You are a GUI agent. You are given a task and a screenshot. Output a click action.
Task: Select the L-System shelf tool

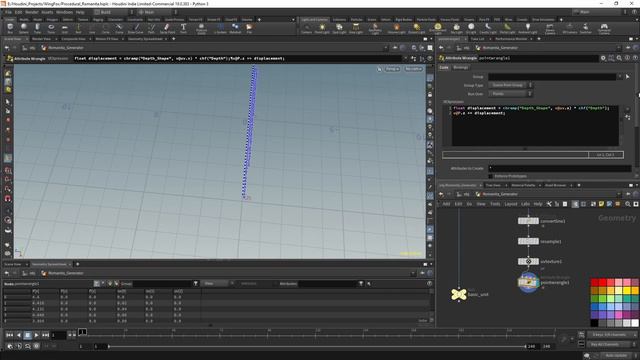[x=220, y=28]
